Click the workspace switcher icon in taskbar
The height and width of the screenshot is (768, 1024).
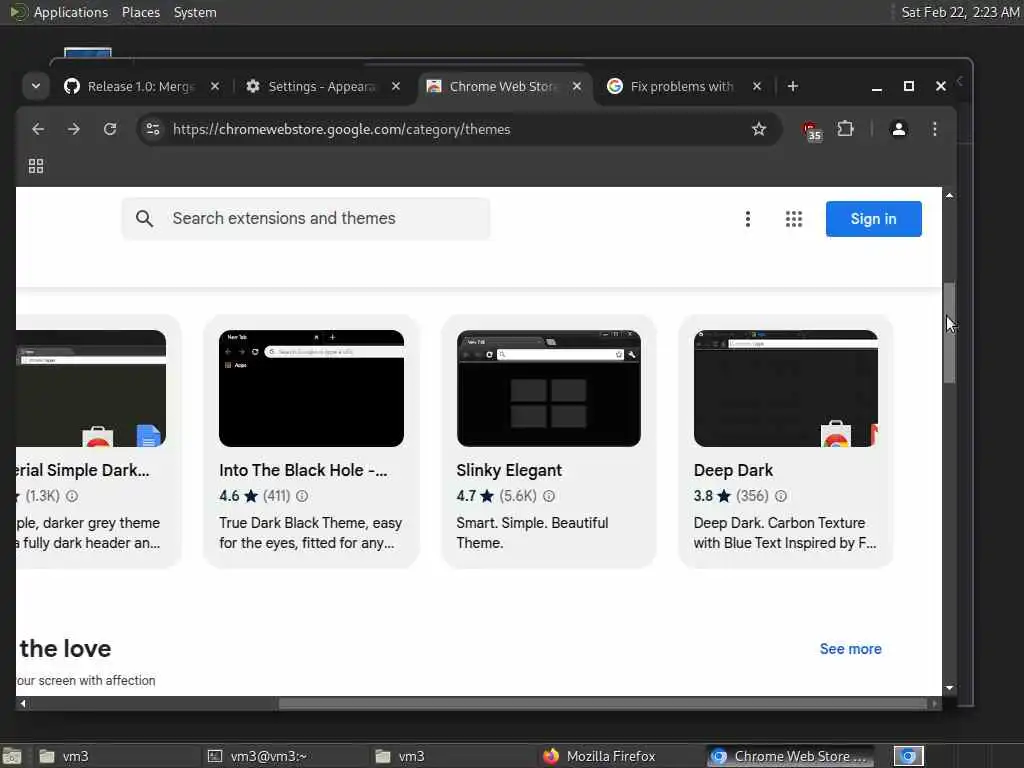[x=908, y=756]
